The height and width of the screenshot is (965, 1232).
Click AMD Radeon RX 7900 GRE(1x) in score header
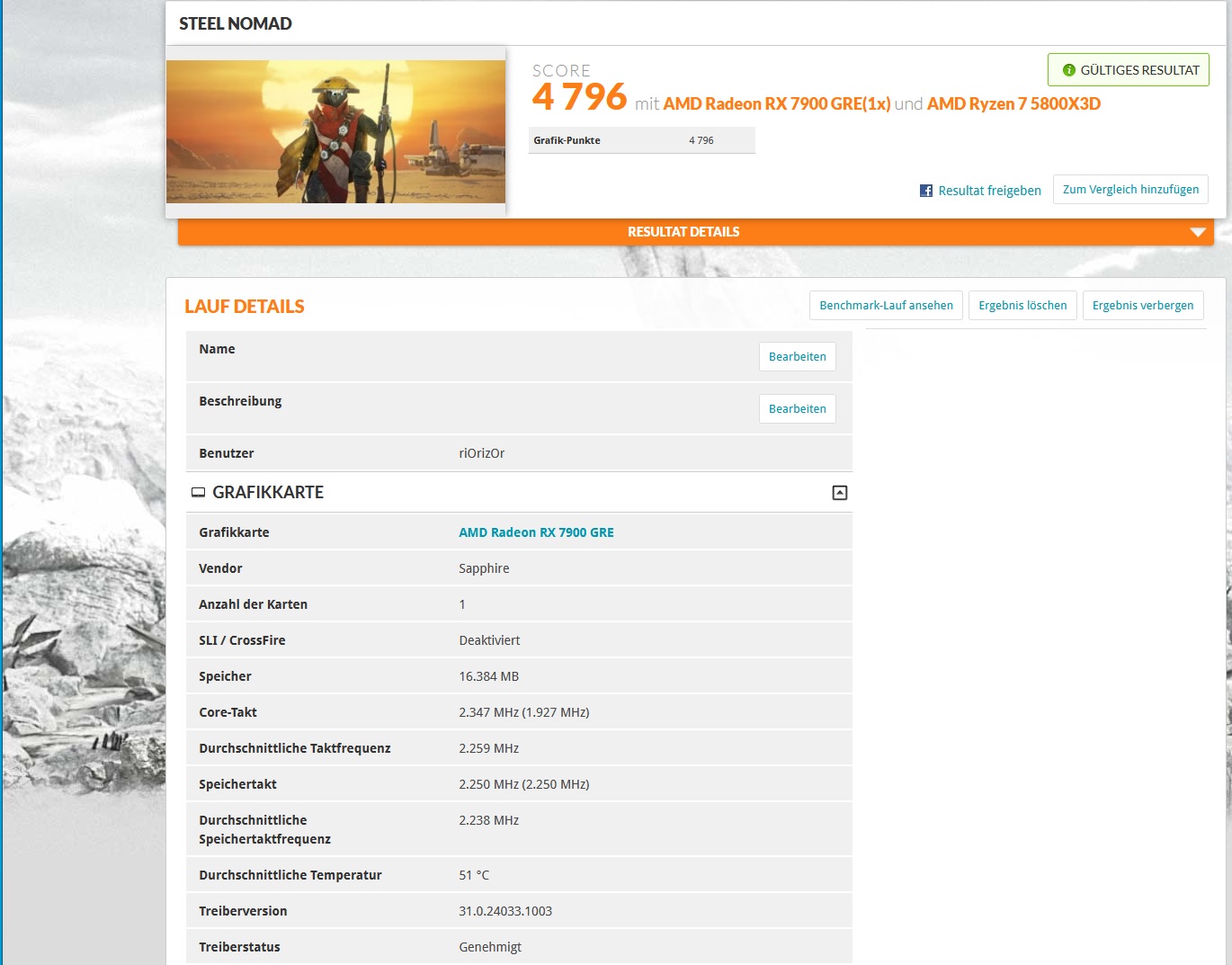(x=777, y=103)
